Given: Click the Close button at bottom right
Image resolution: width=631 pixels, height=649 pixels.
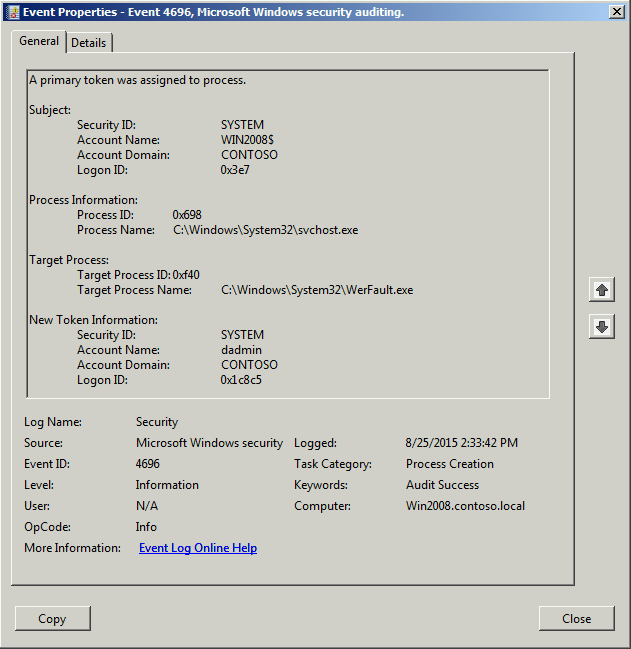Looking at the screenshot, I should pos(576,618).
